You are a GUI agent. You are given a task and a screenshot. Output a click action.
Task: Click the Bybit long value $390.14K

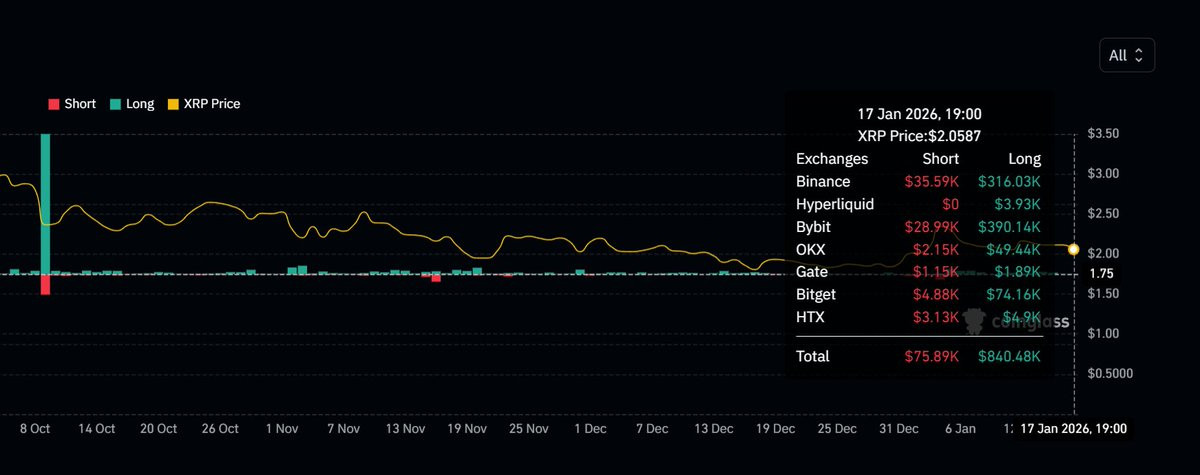[x=1007, y=227]
